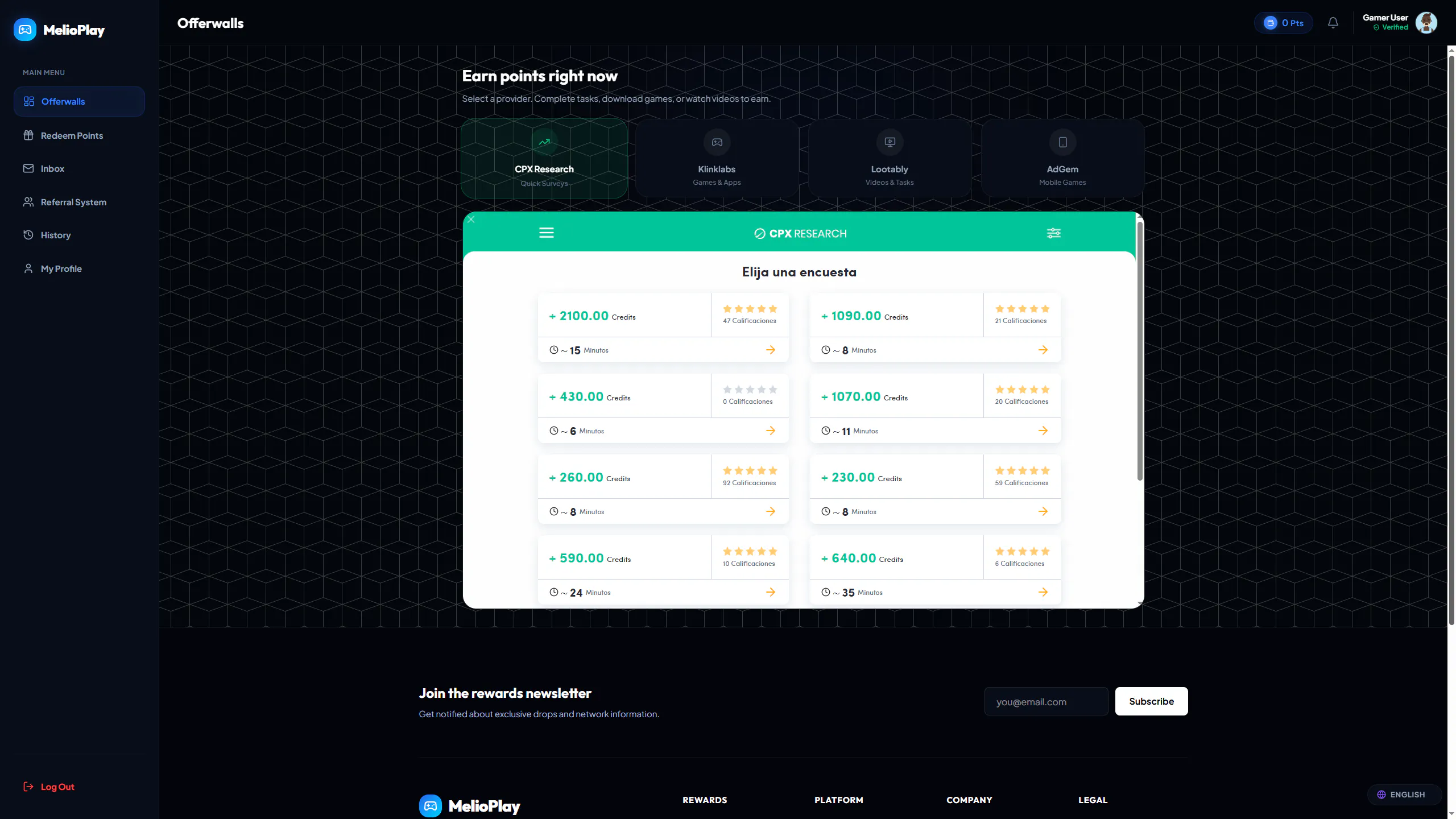The height and width of the screenshot is (819, 1456).
Task: Click the Subscribe button
Action: point(1151,701)
